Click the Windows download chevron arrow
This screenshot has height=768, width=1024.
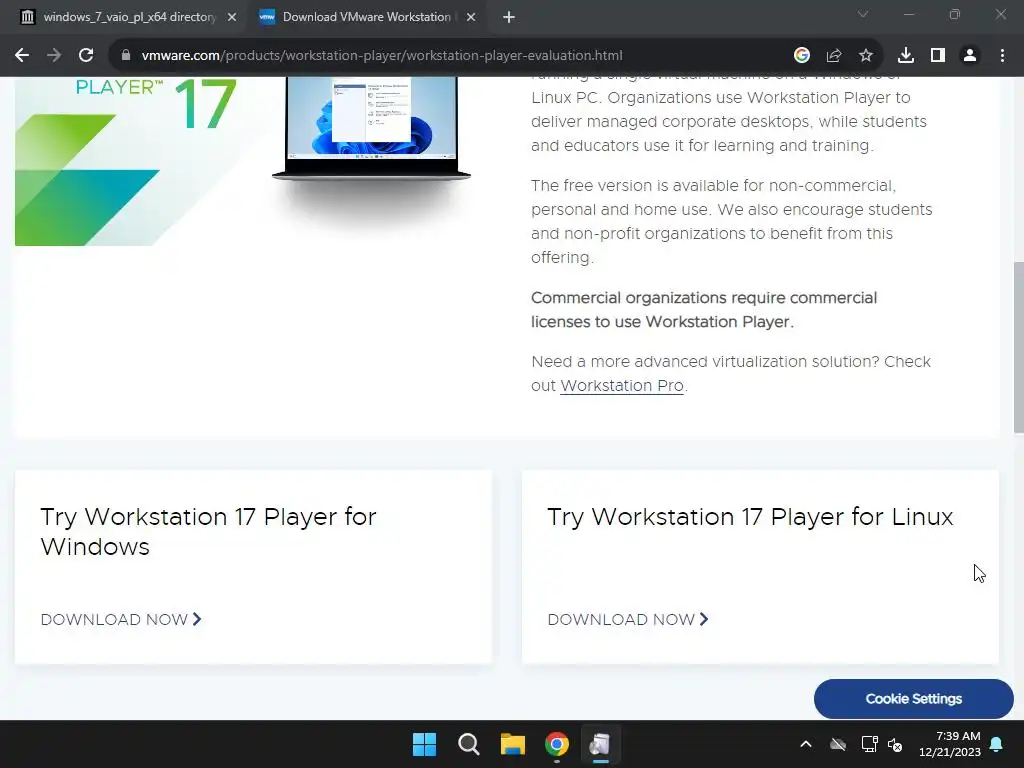pyautogui.click(x=197, y=619)
